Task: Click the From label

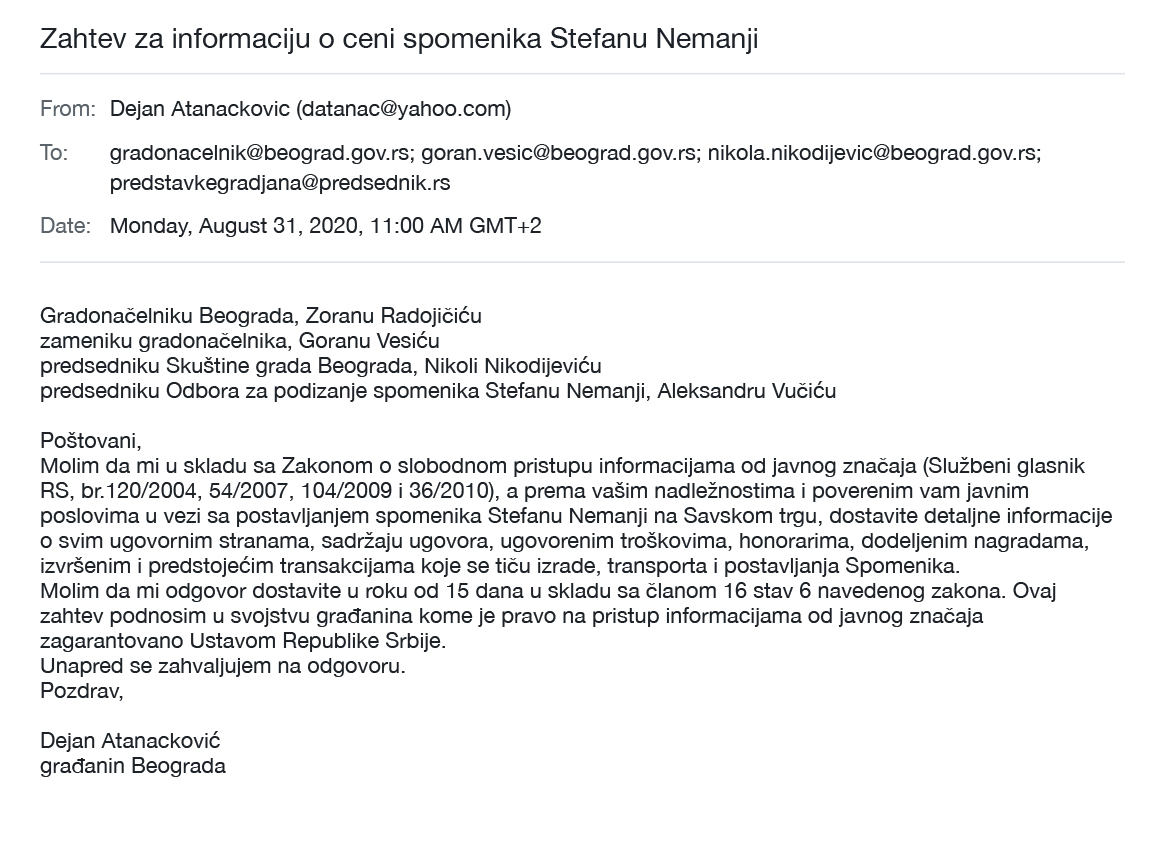Action: (68, 109)
